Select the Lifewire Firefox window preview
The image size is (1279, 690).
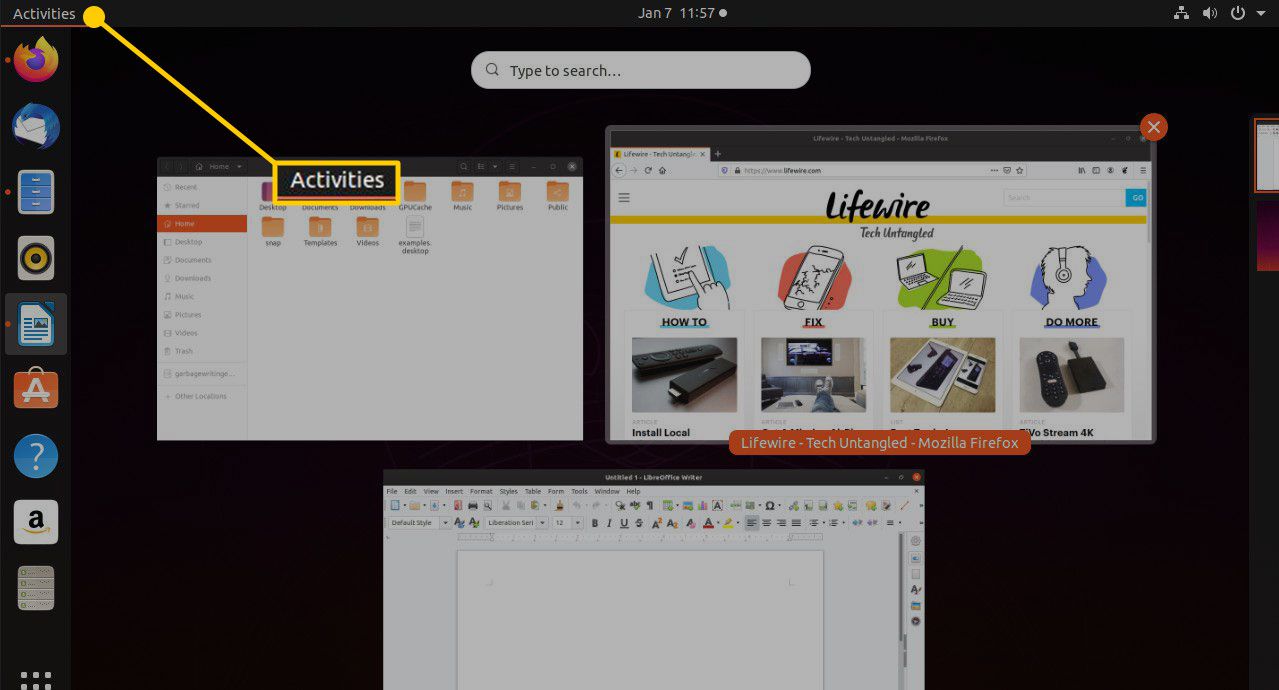point(879,285)
